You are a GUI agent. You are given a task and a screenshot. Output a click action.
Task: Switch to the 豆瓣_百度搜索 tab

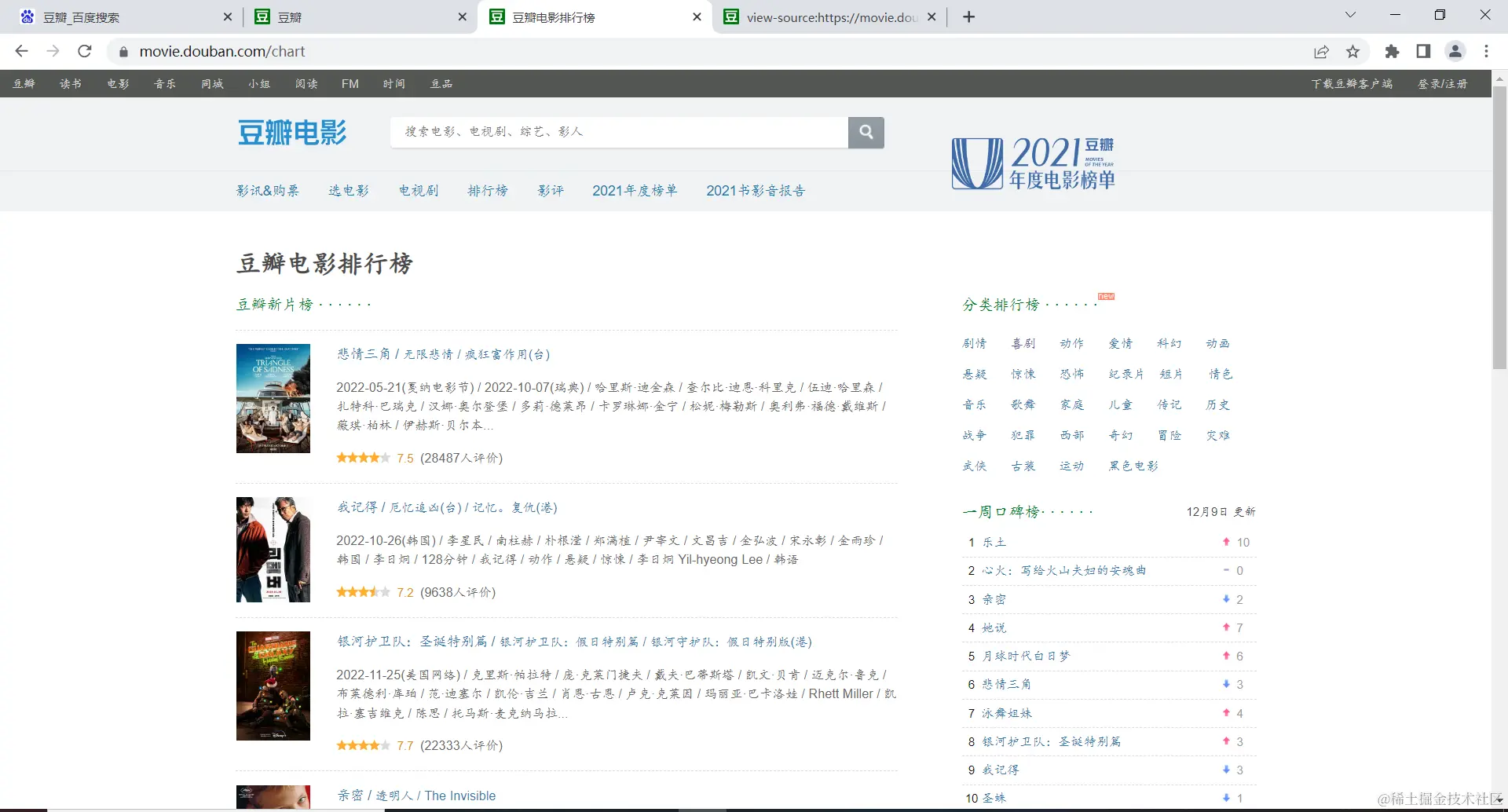[x=126, y=17]
